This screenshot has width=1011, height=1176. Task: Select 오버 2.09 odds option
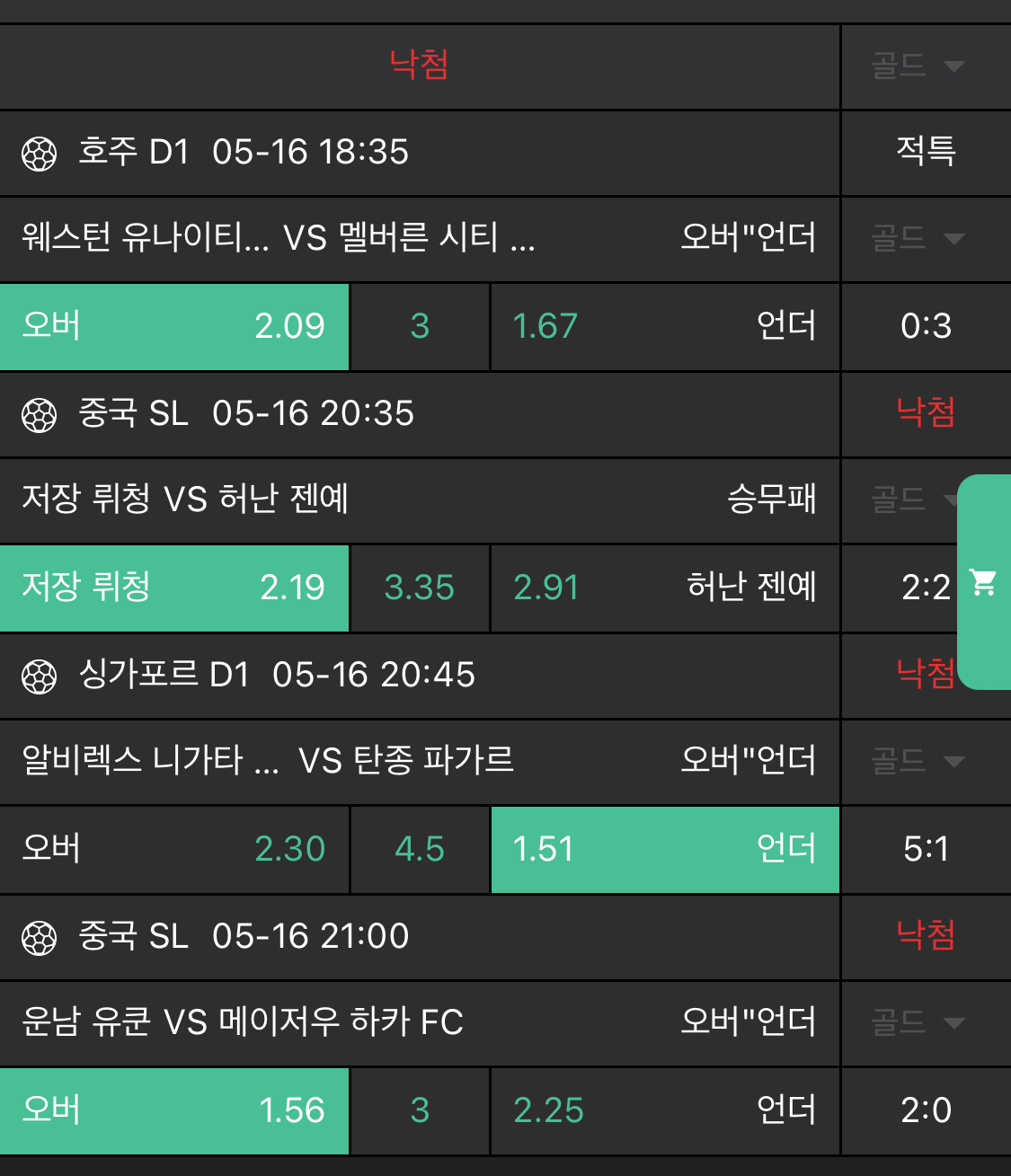(x=174, y=326)
